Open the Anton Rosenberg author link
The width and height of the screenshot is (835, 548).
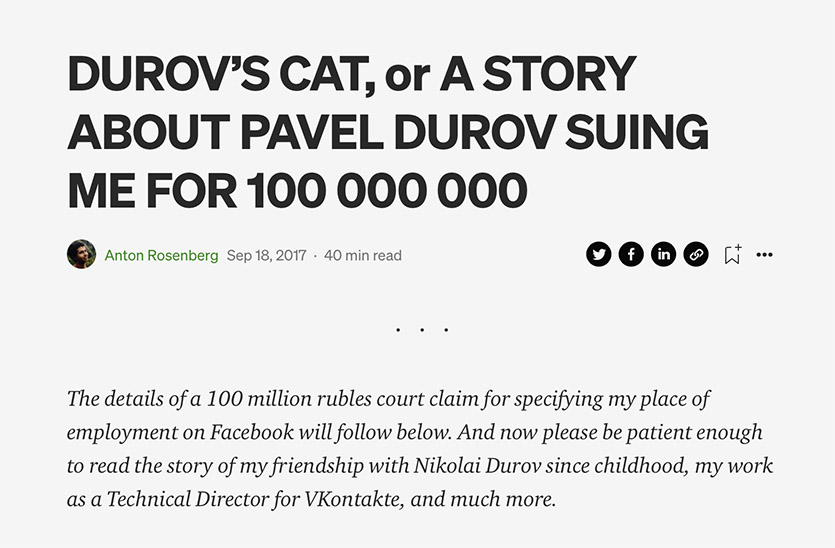pyautogui.click(x=161, y=255)
